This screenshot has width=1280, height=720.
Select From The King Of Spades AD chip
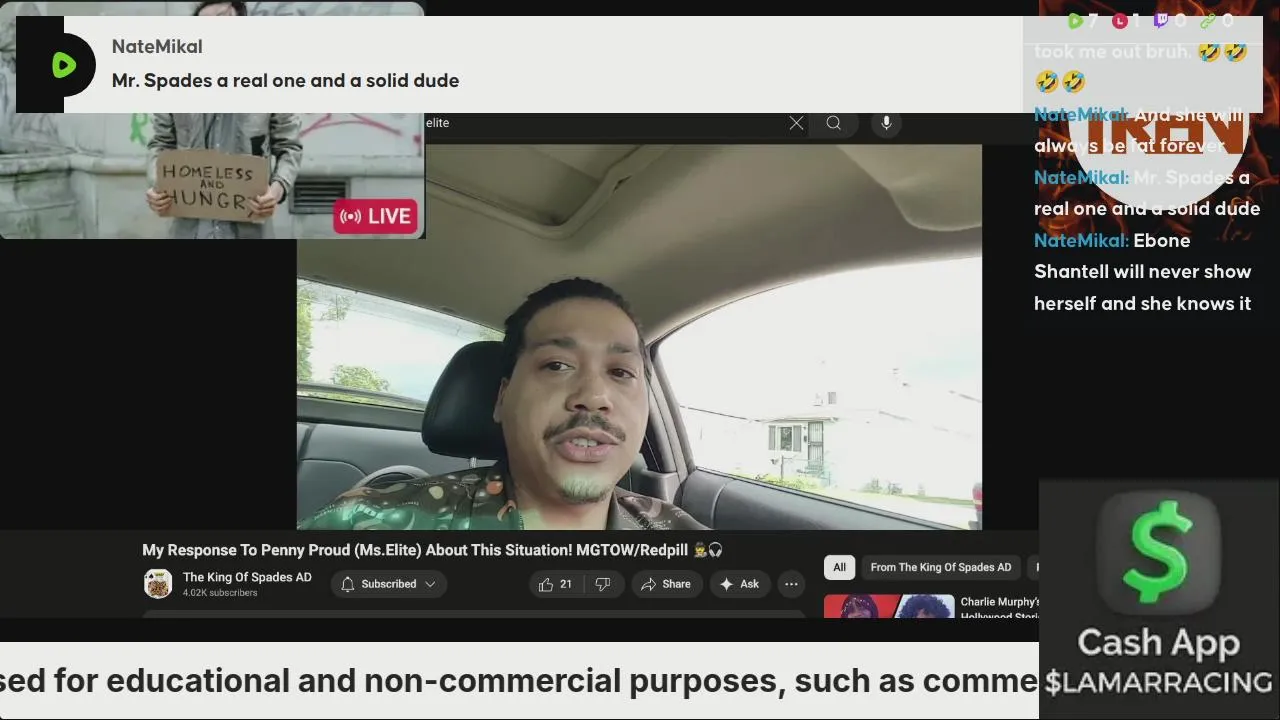point(940,567)
